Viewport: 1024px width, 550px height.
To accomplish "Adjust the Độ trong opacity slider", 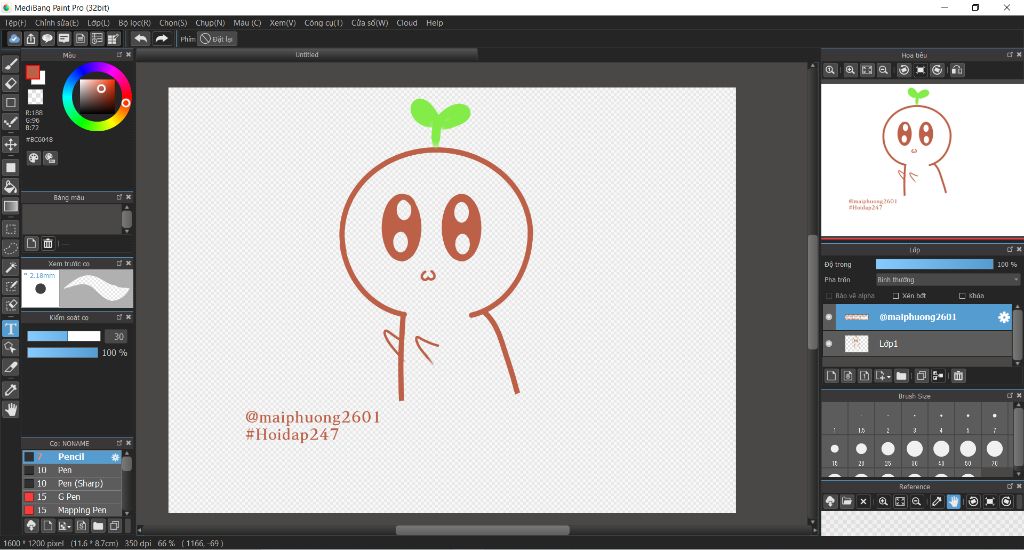I will tap(934, 265).
